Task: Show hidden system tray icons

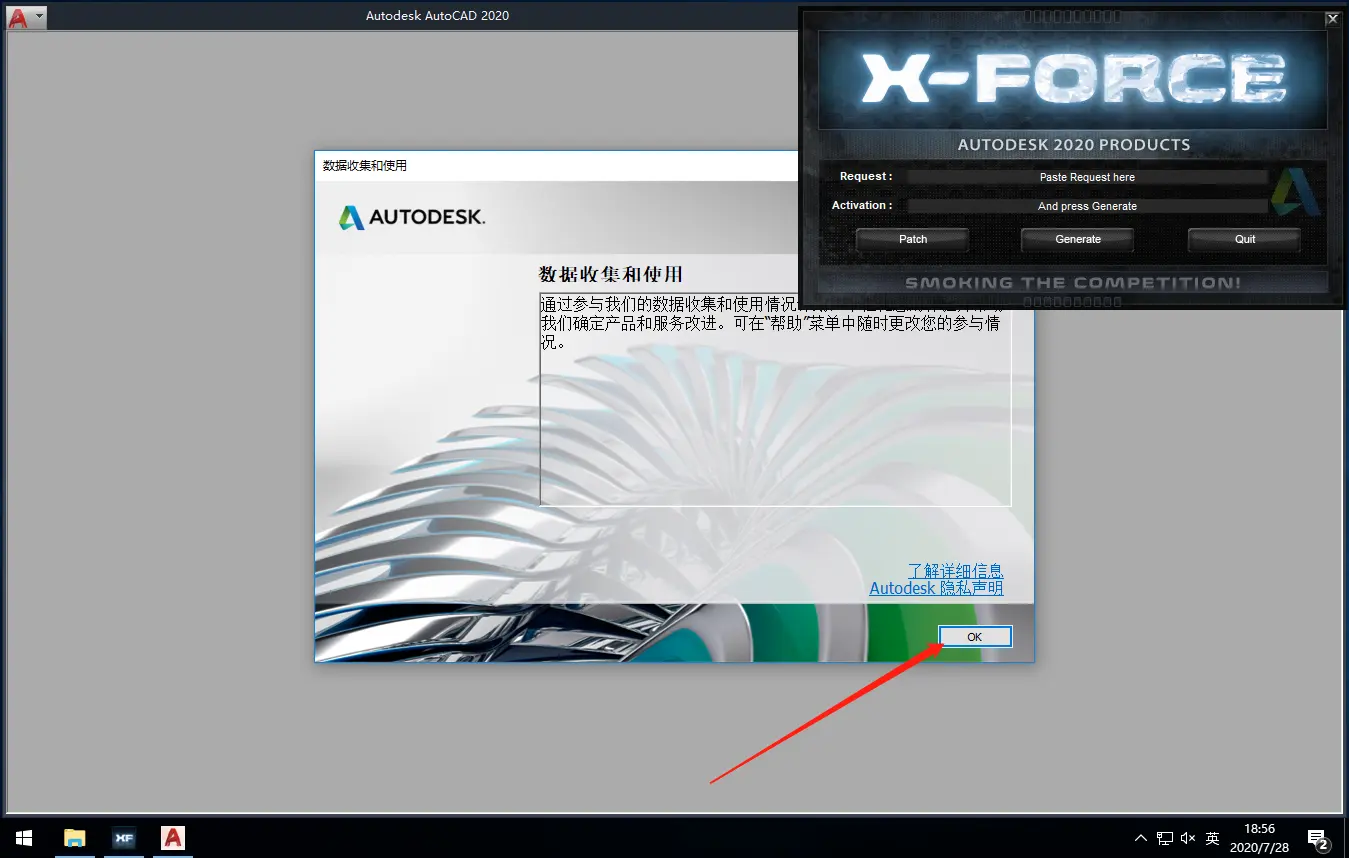Action: 1141,838
